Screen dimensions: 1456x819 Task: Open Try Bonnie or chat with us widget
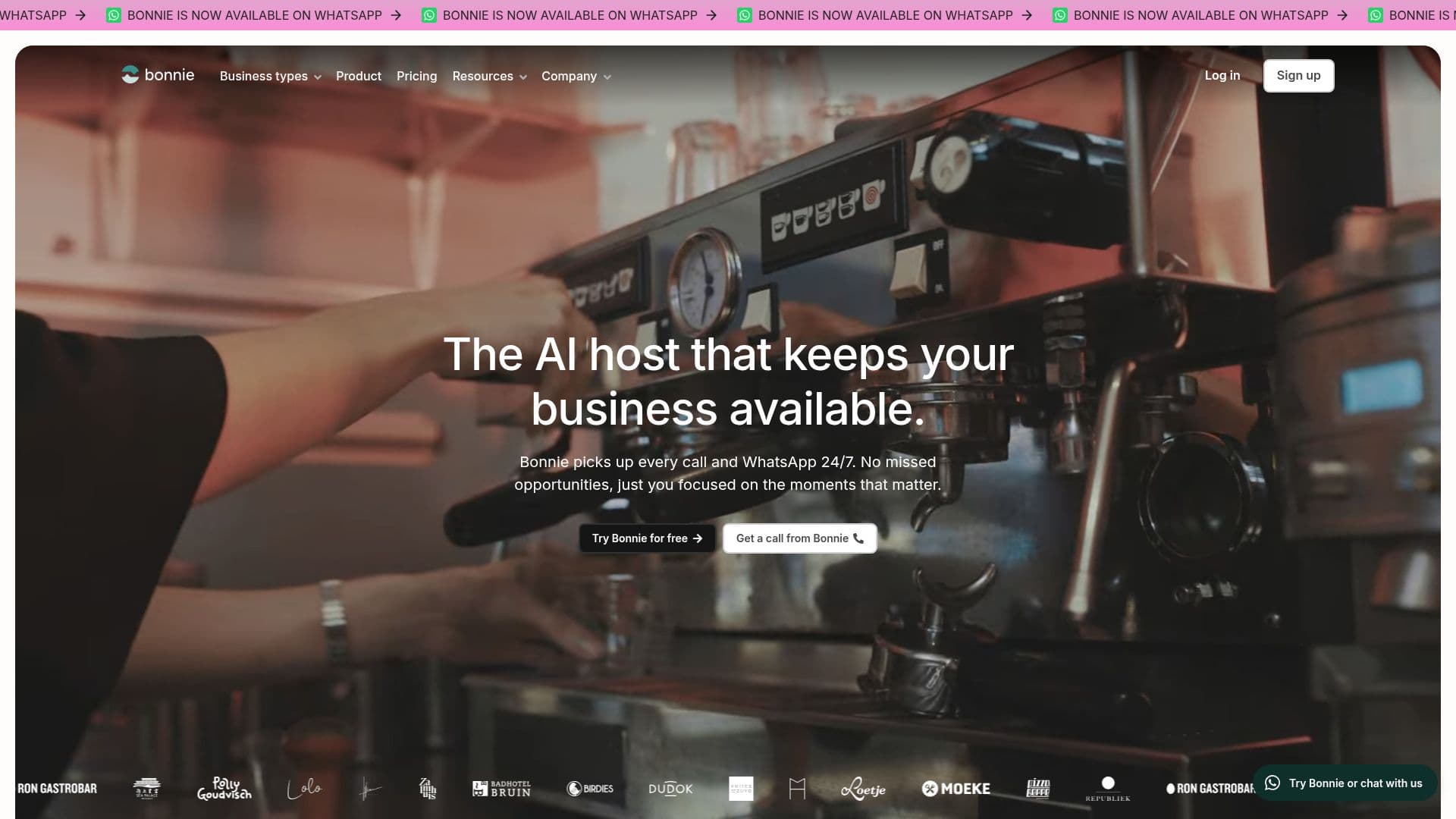[x=1345, y=783]
